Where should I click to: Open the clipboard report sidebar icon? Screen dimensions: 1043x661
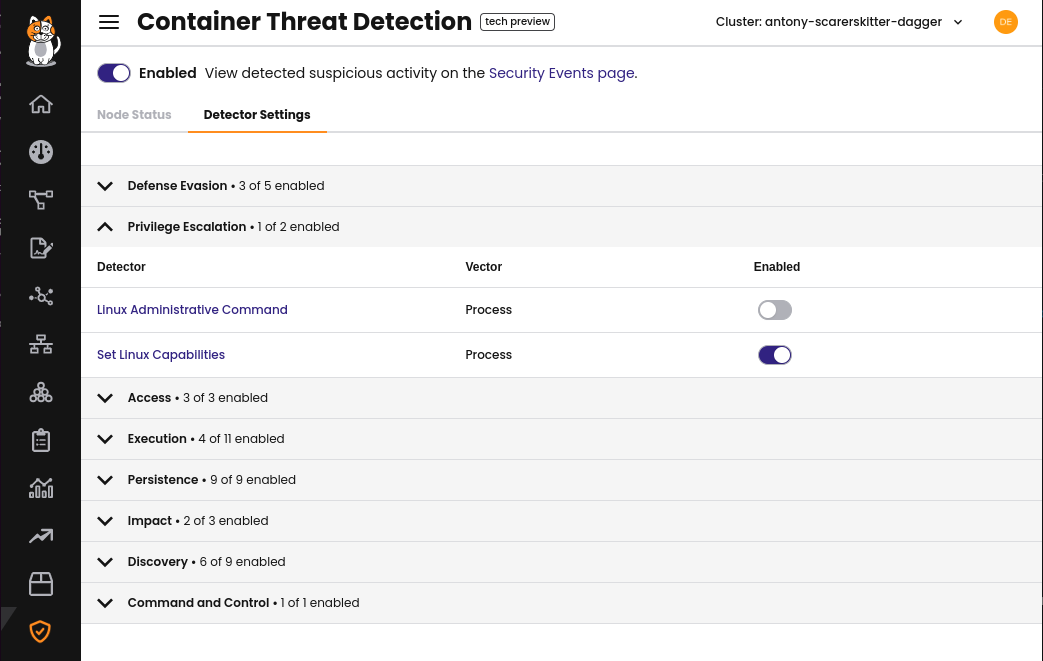(40, 440)
